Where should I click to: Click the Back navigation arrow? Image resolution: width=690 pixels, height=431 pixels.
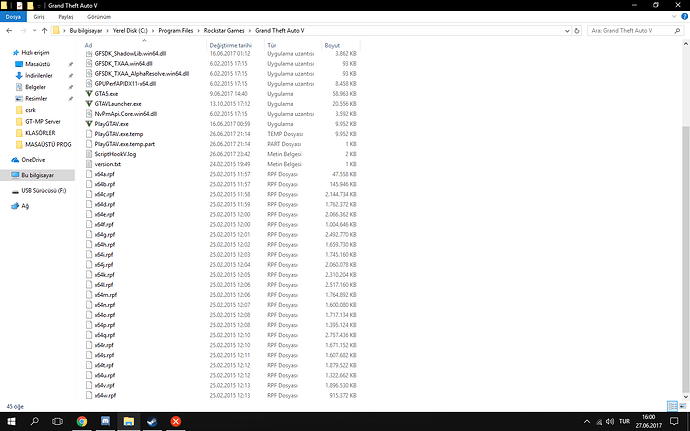click(x=9, y=31)
